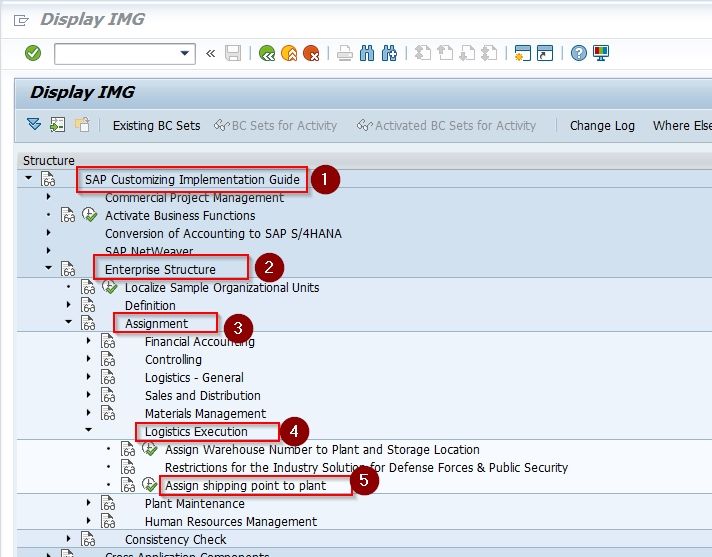The image size is (712, 557).
Task: Click Activated BC Sets for Activity button
Action: [446, 125]
